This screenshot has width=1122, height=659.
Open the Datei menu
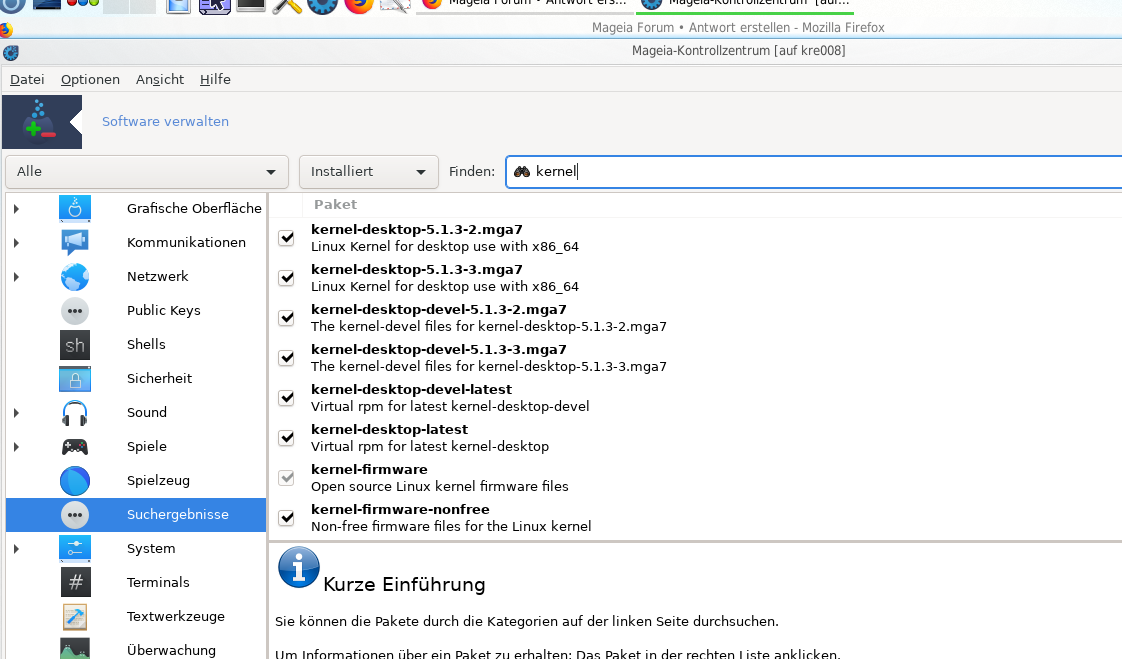[x=27, y=79]
